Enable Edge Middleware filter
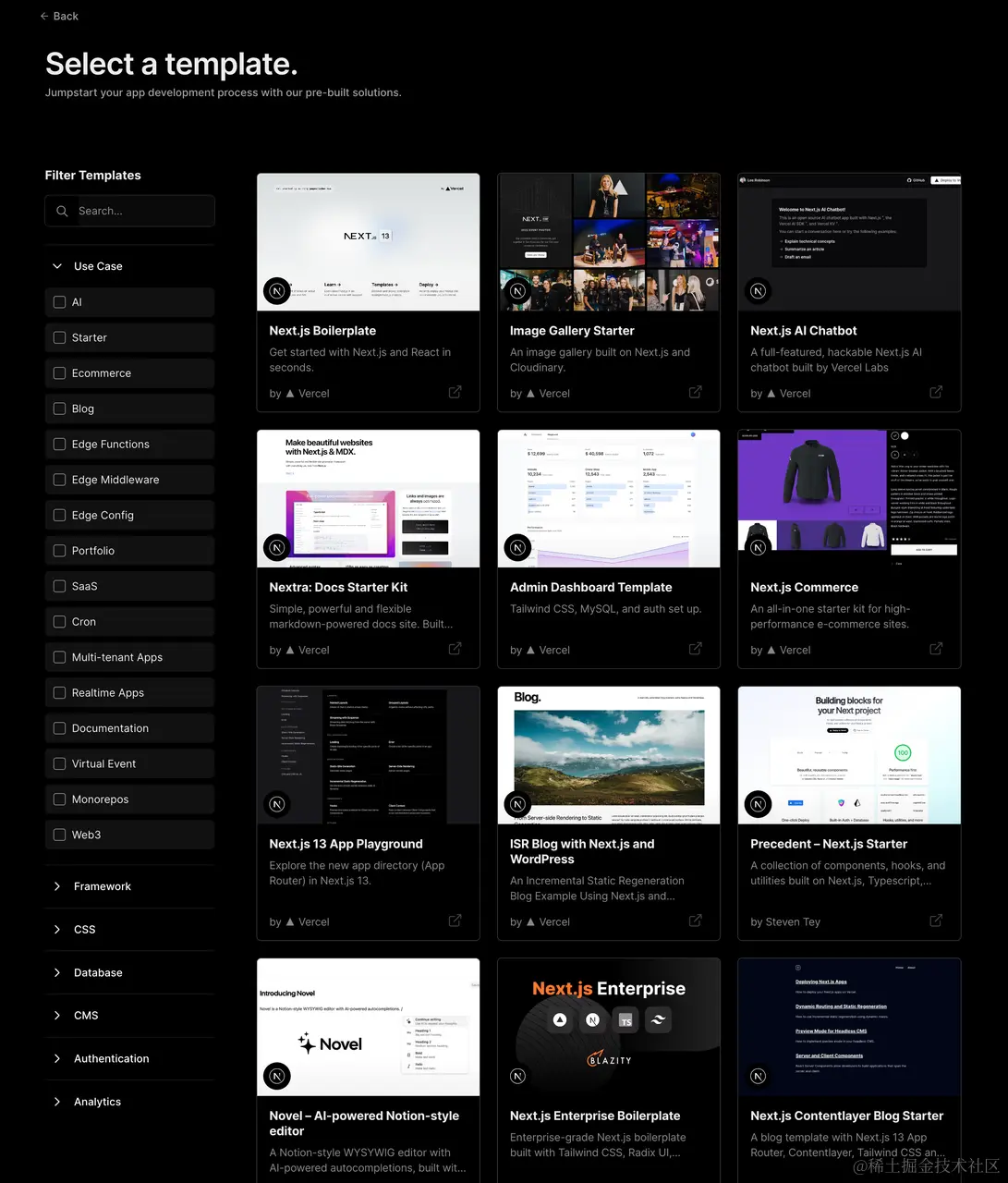The image size is (1008, 1183). click(x=60, y=480)
